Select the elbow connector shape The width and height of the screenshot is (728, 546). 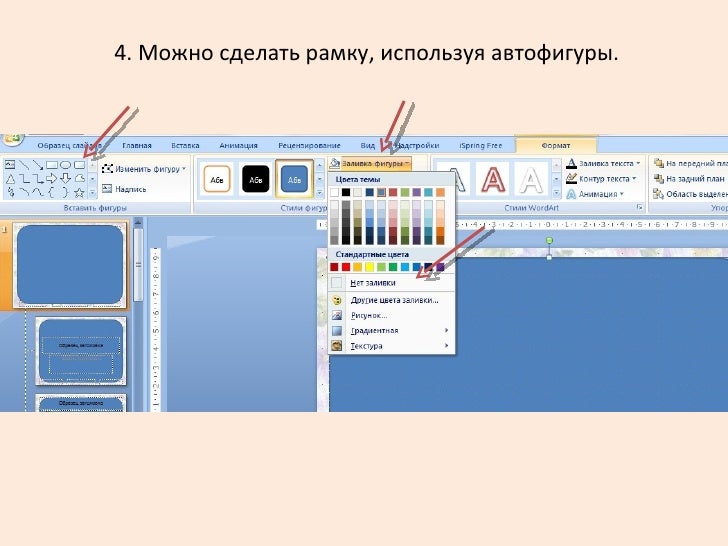click(24, 178)
